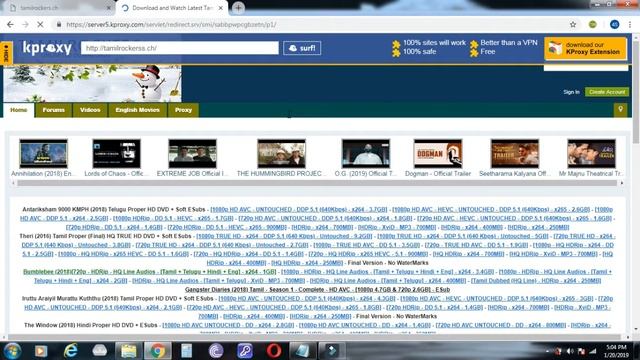Click the carousel scroll left arrow
The image size is (640, 360).
[x=13, y=183]
